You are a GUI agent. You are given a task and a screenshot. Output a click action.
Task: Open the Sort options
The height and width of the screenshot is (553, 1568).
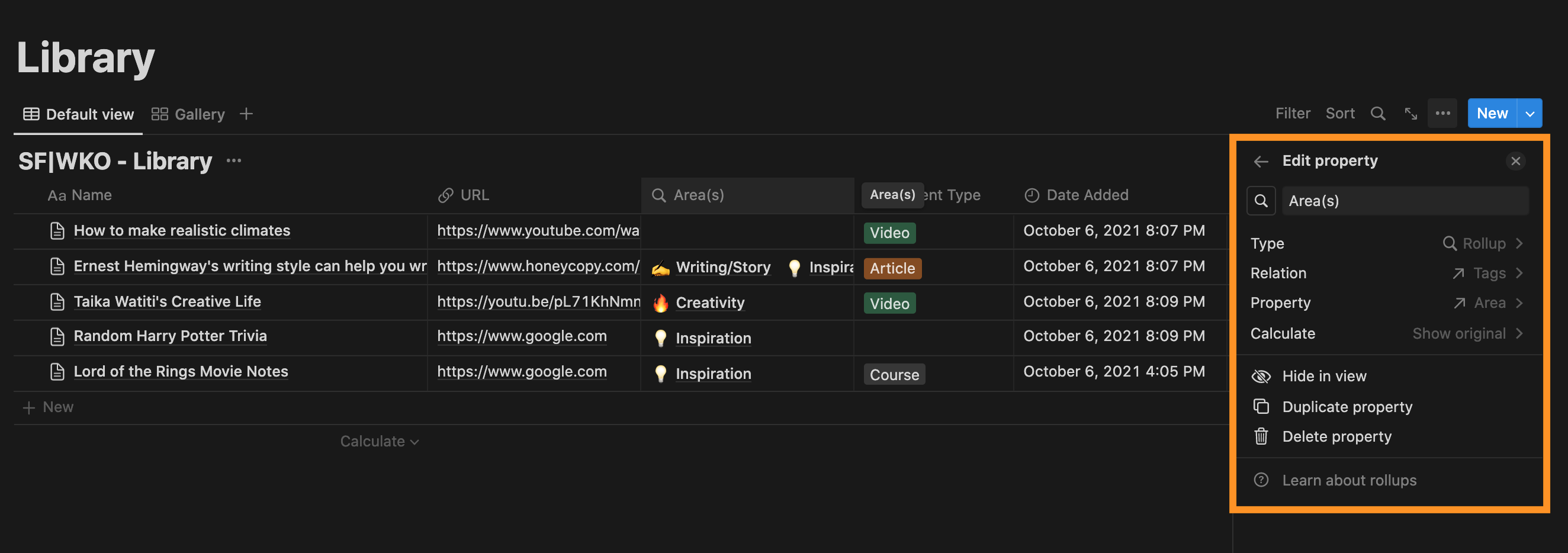[1340, 113]
